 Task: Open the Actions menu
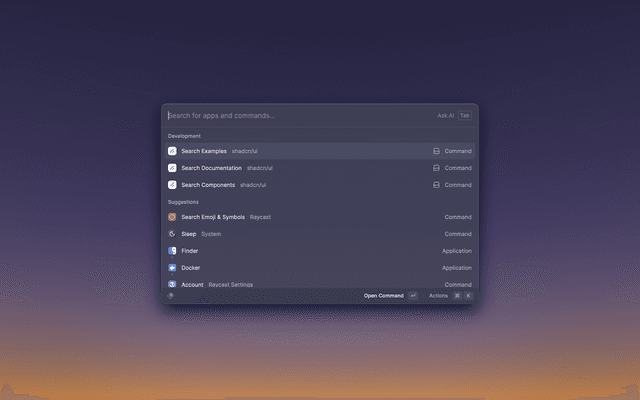tap(438, 296)
